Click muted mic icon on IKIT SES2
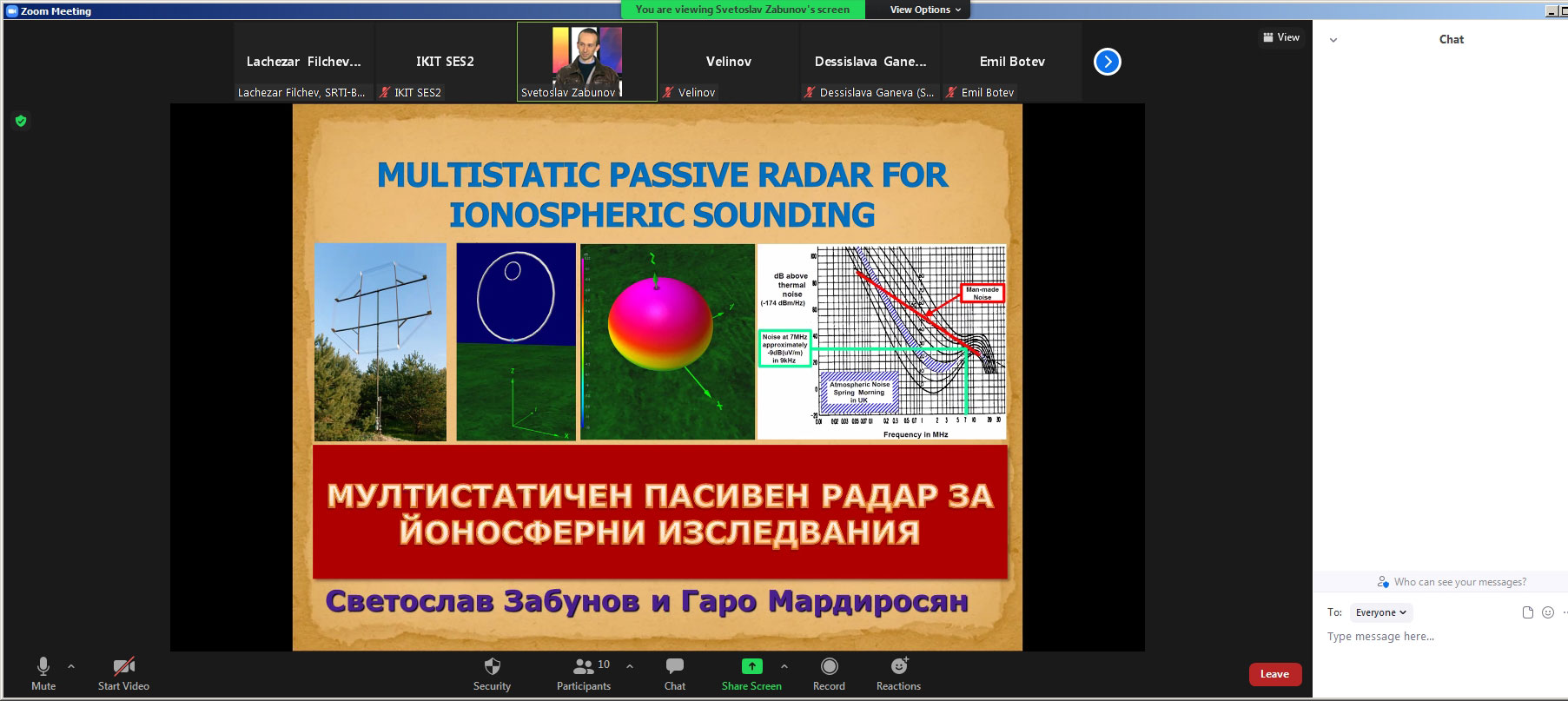1568x701 pixels. [x=385, y=92]
